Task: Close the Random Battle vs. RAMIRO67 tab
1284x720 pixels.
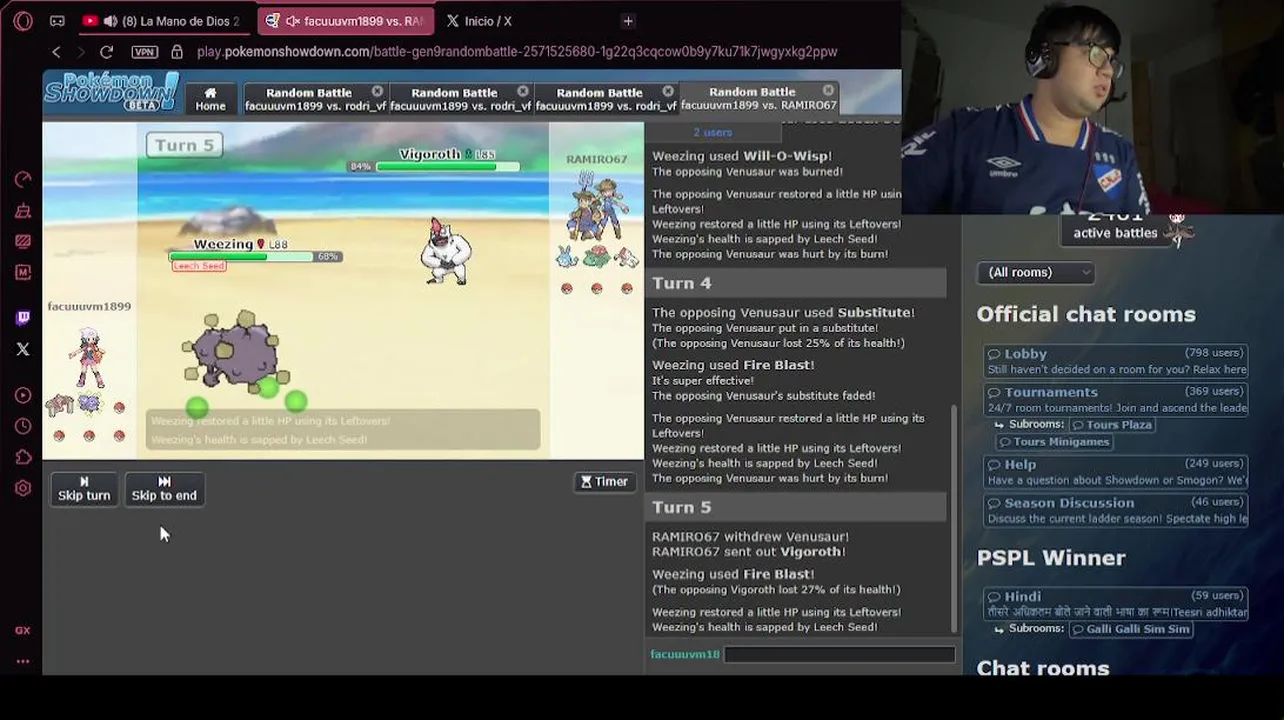Action: 828,90
